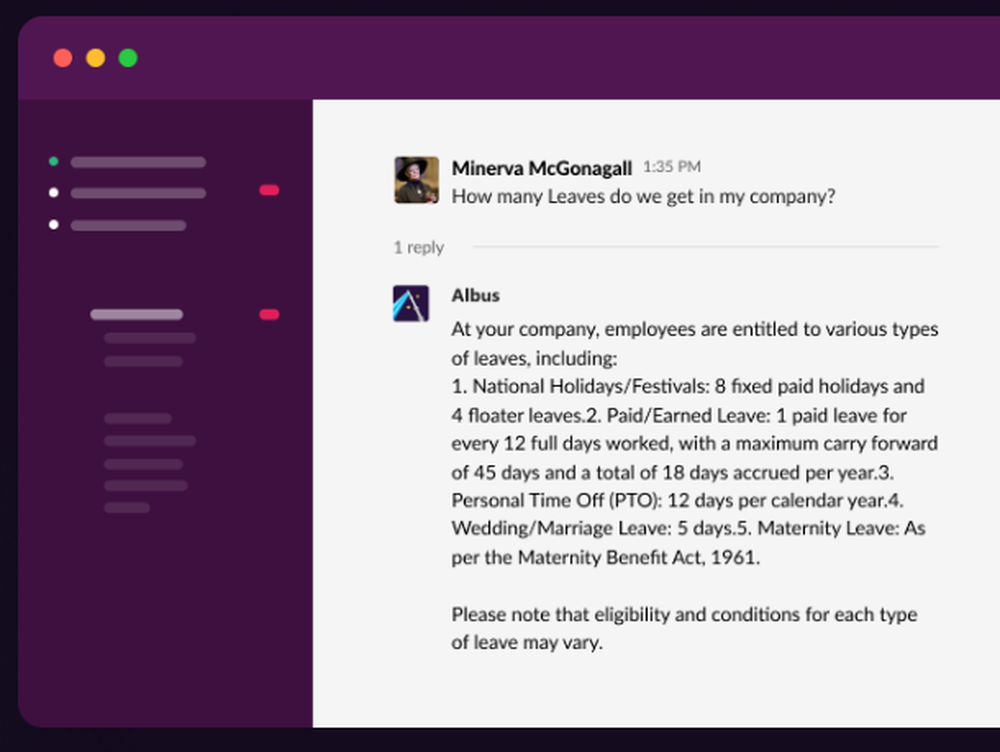The height and width of the screenshot is (752, 1000).
Task: Select the sidebar item with green status dot
Action: [128, 162]
